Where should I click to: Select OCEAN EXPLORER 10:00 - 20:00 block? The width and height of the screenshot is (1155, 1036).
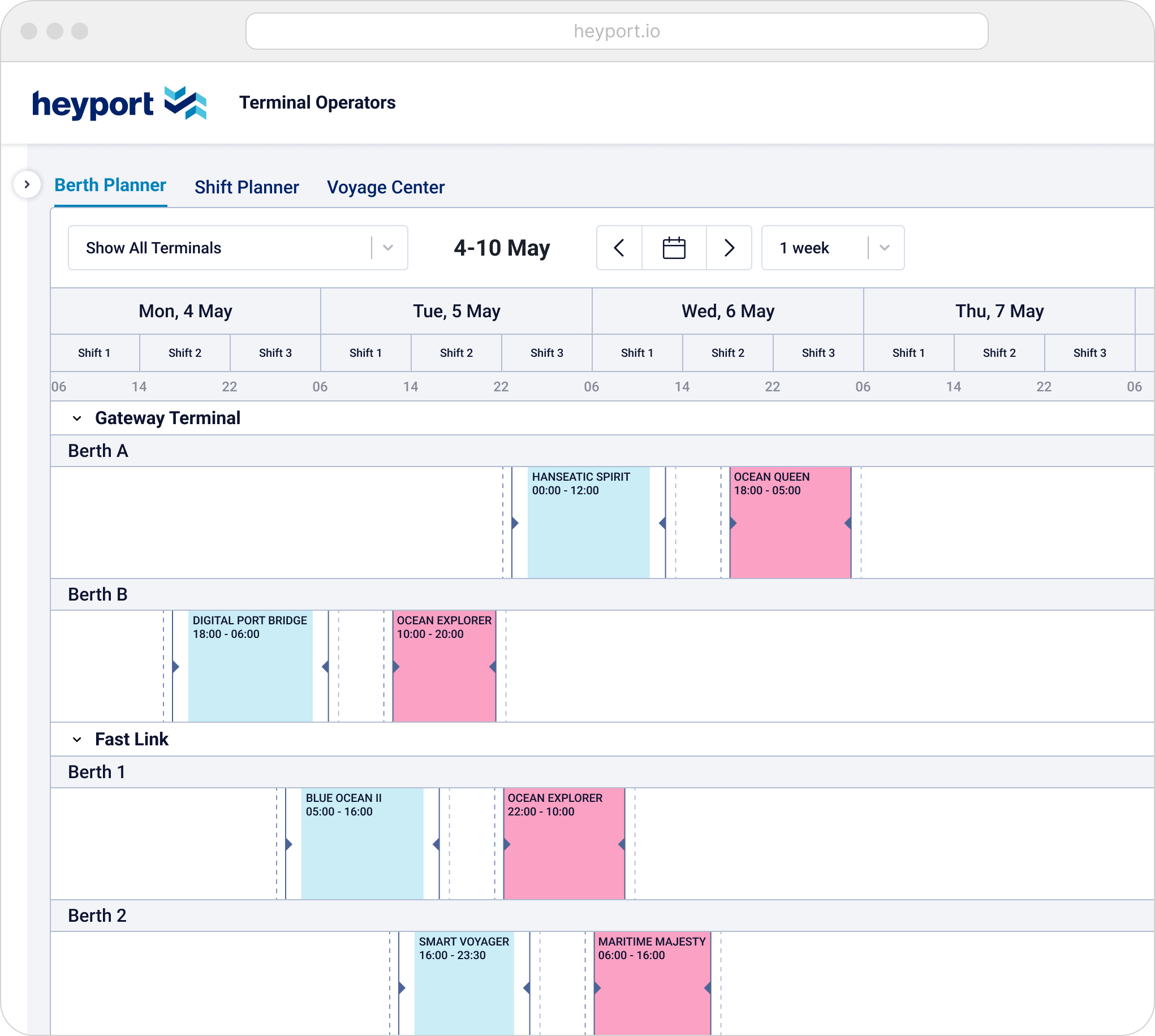point(444,666)
